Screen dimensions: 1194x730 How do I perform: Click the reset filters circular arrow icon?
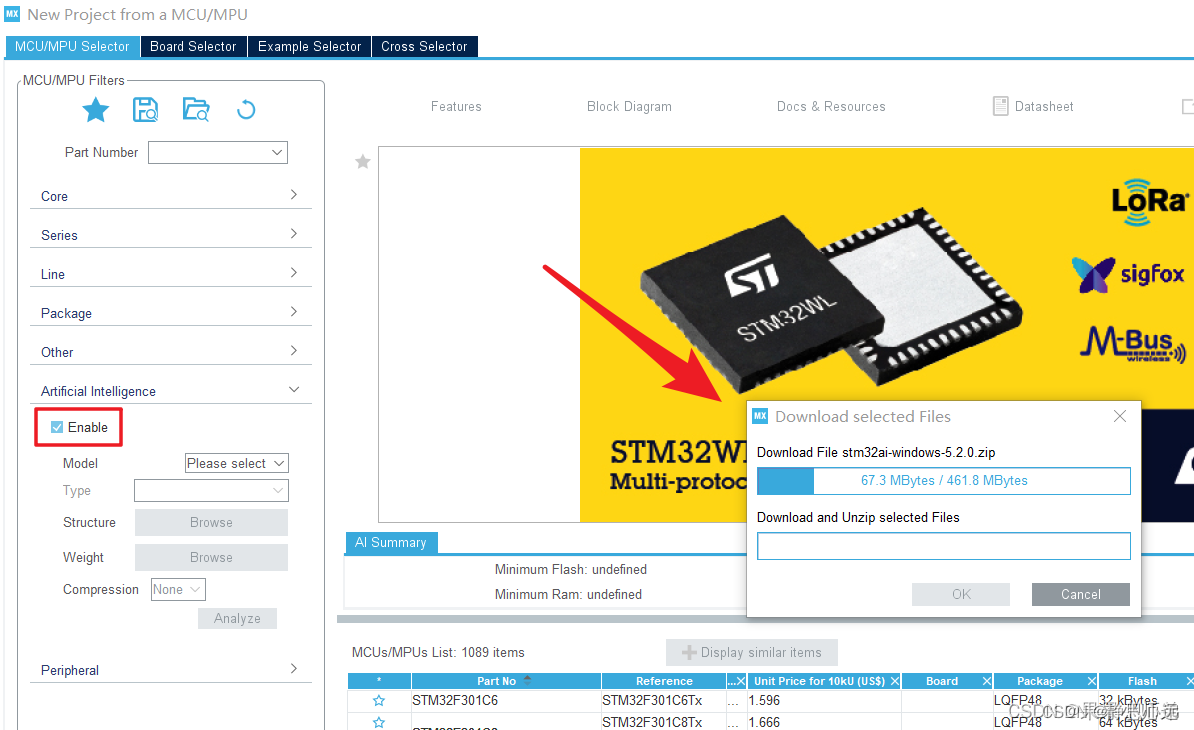click(x=246, y=110)
